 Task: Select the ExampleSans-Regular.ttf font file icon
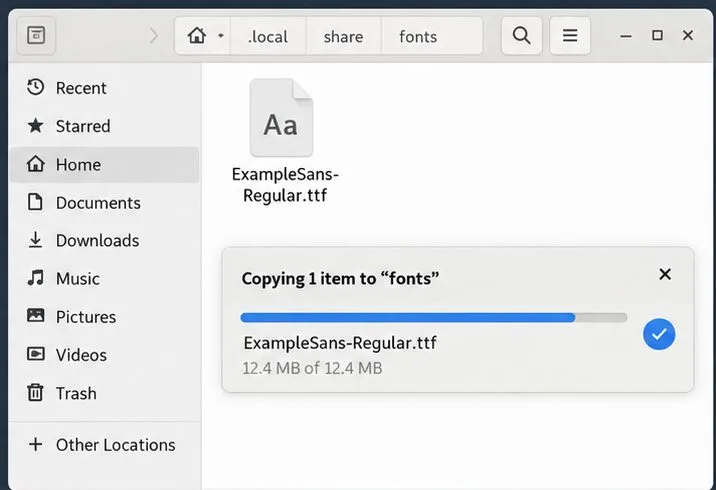pyautogui.click(x=281, y=117)
